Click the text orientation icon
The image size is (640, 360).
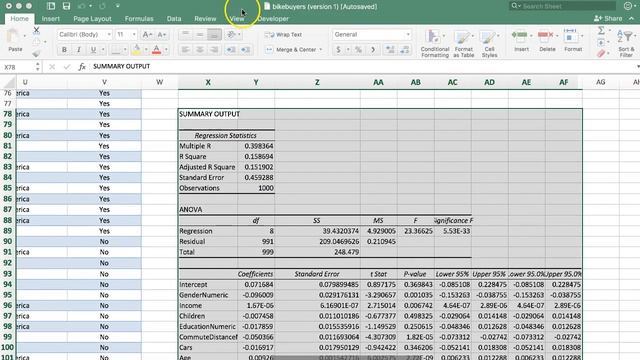pyautogui.click(x=231, y=35)
